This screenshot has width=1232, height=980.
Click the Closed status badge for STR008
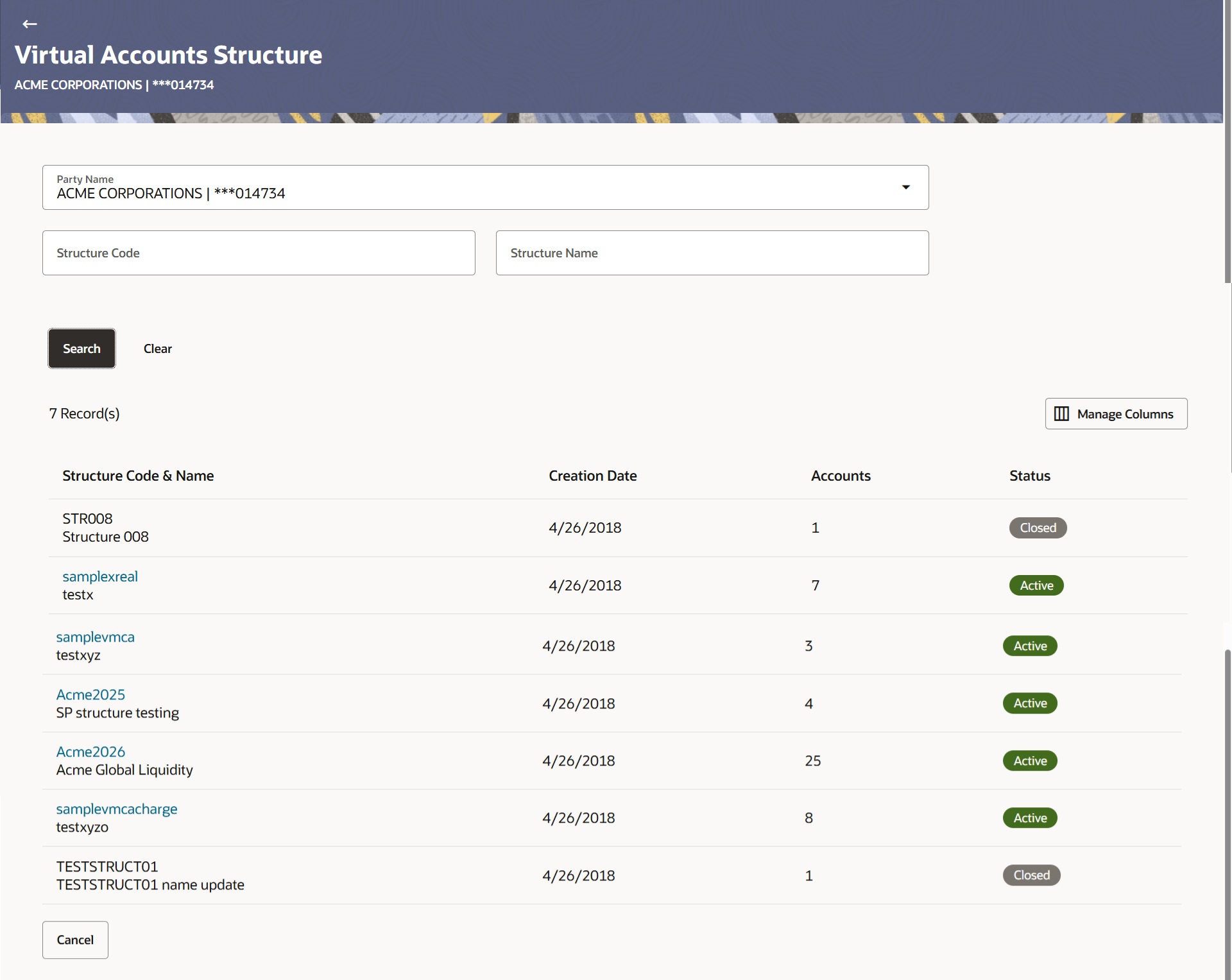(x=1038, y=528)
